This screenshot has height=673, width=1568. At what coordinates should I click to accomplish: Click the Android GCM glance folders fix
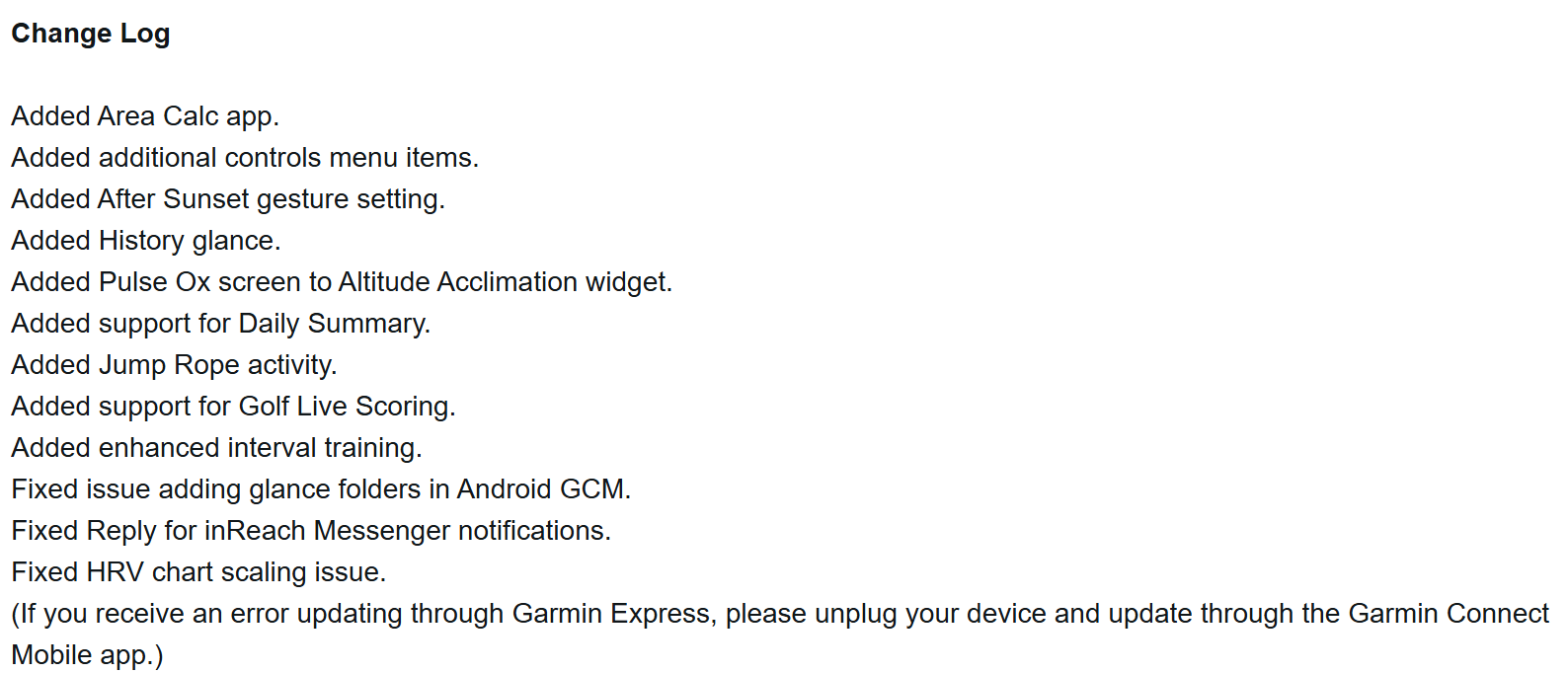coord(321,489)
